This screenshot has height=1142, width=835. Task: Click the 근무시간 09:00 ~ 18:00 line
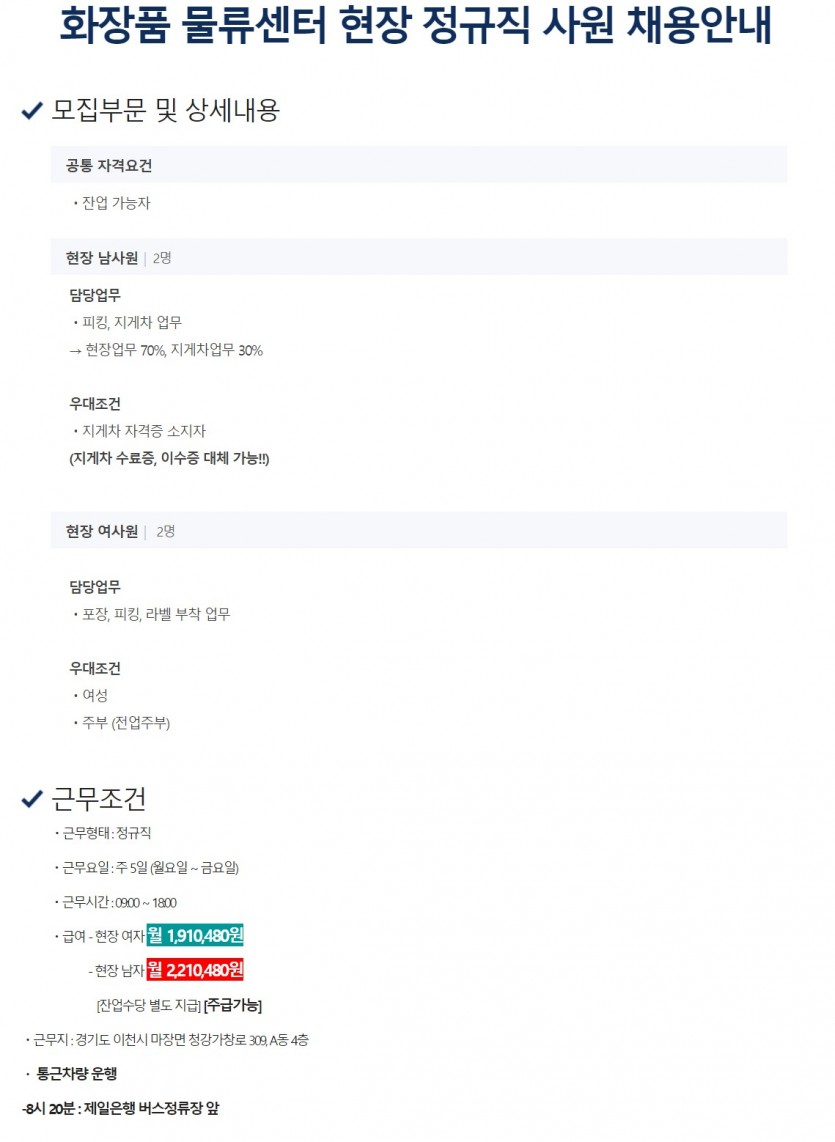coord(115,902)
